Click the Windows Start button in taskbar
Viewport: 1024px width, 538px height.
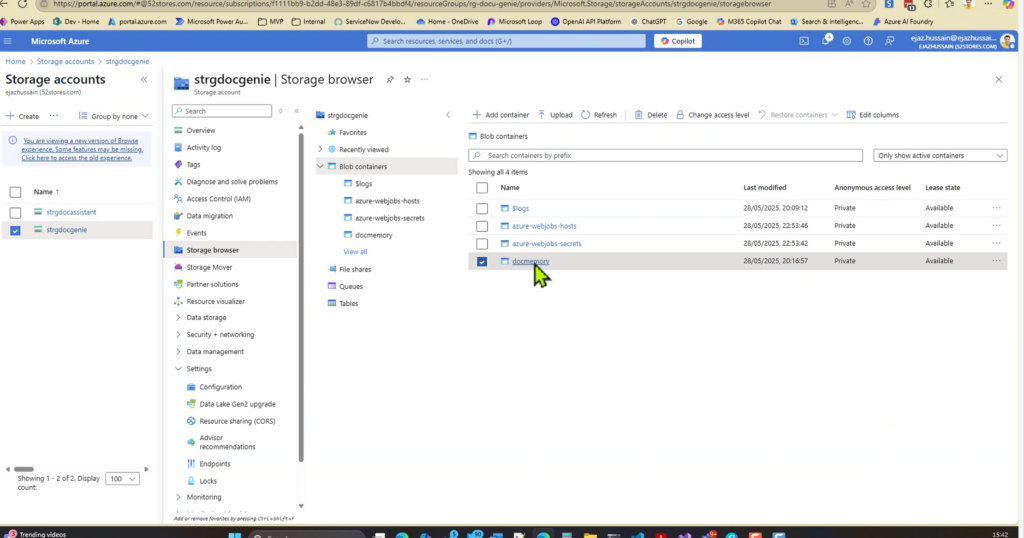click(x=234, y=535)
